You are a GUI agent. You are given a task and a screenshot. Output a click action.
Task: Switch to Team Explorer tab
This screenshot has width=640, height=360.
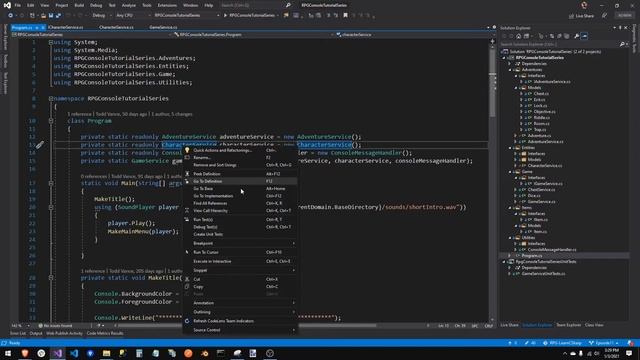tap(568, 325)
